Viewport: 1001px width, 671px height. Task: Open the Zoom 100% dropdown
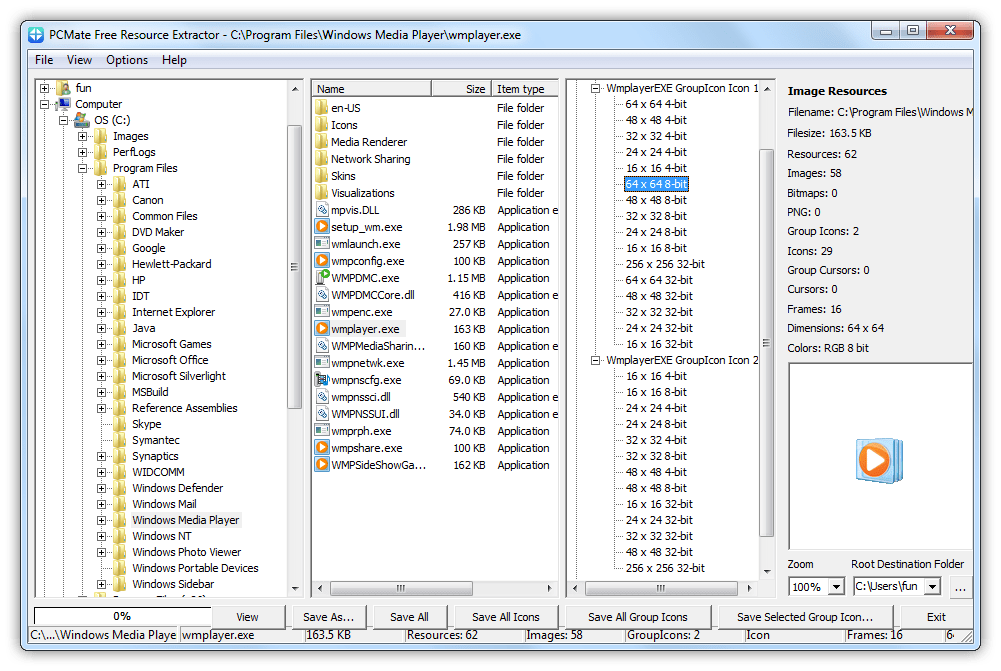836,586
